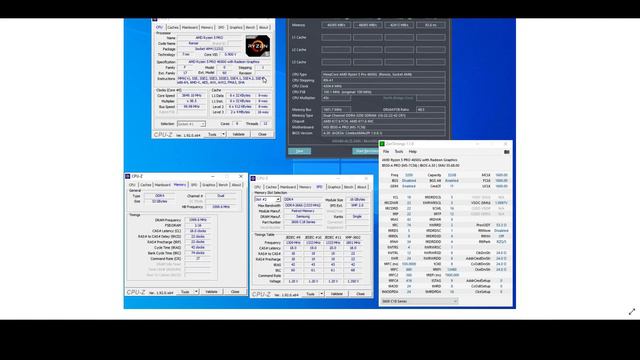Click the Close button in the CPU-Z SPD window
The image size is (640, 360).
point(360,294)
